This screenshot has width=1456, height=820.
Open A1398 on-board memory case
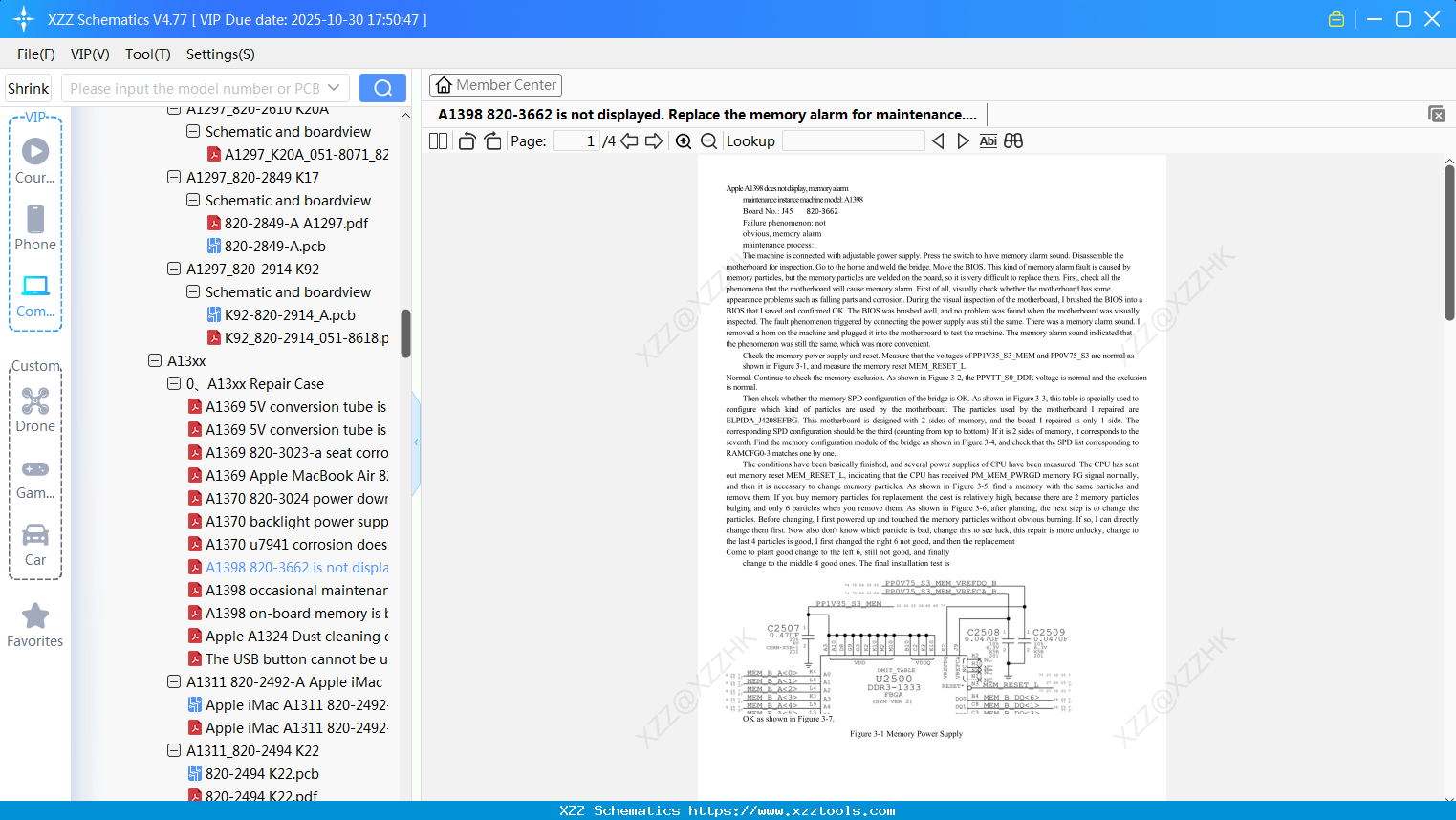click(288, 613)
